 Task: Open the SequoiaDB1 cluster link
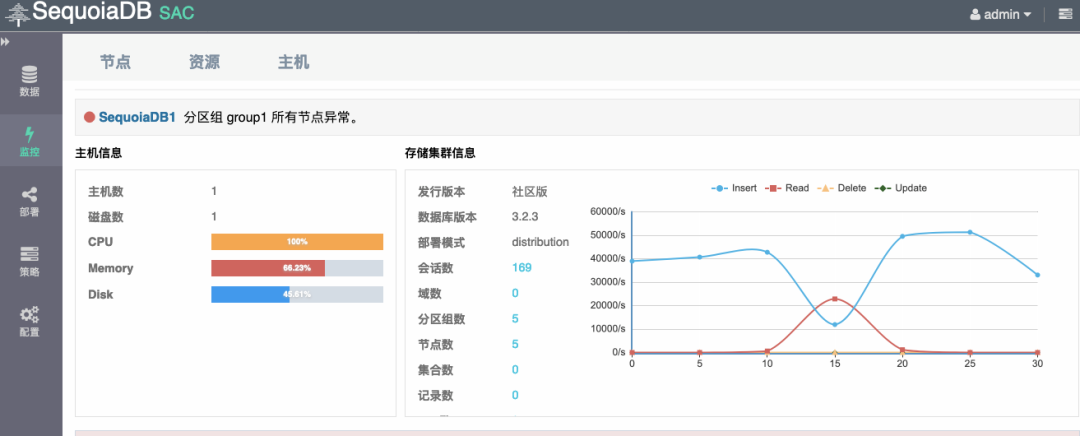coord(138,118)
